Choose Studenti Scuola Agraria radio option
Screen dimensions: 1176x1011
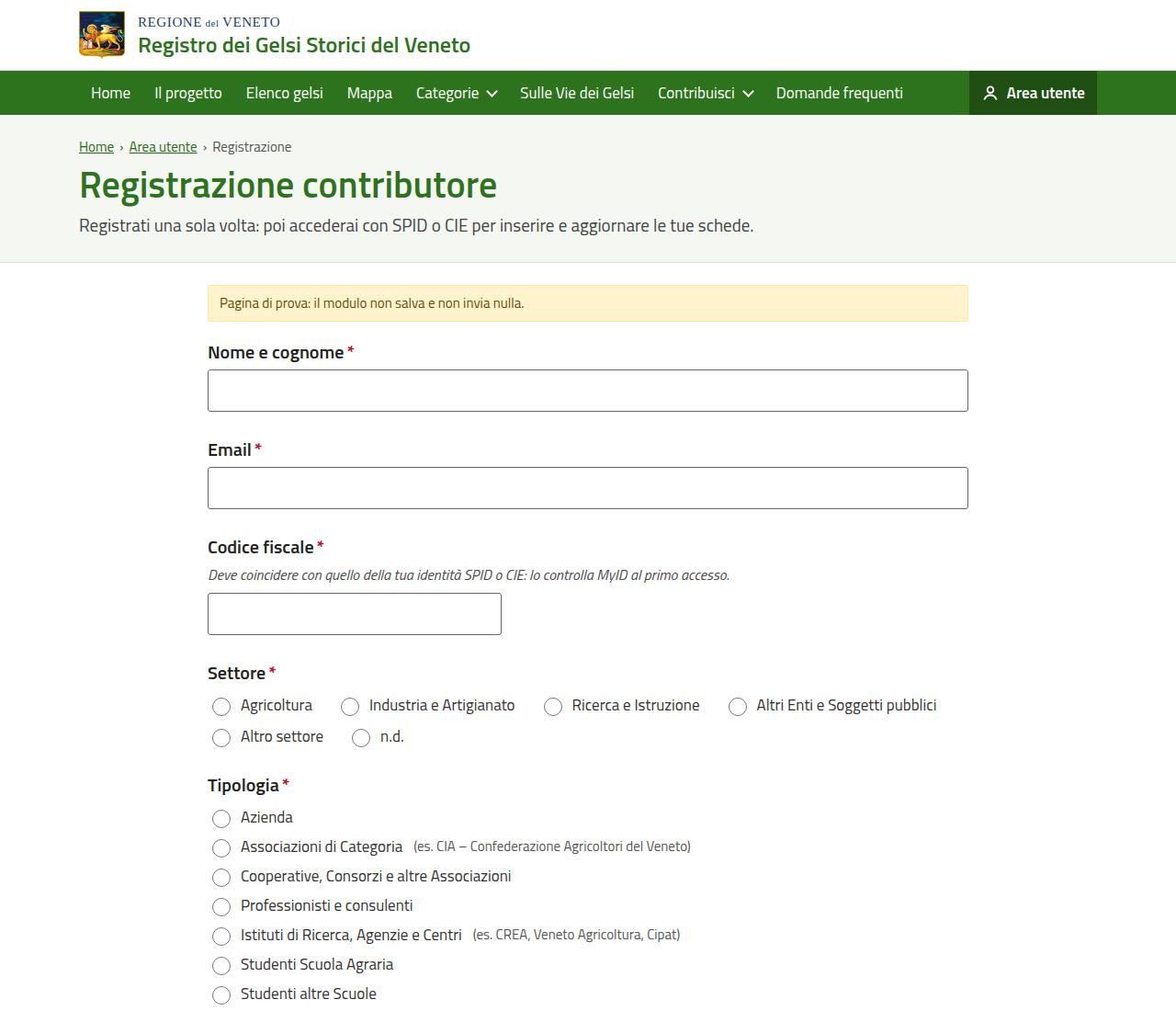[x=221, y=966]
